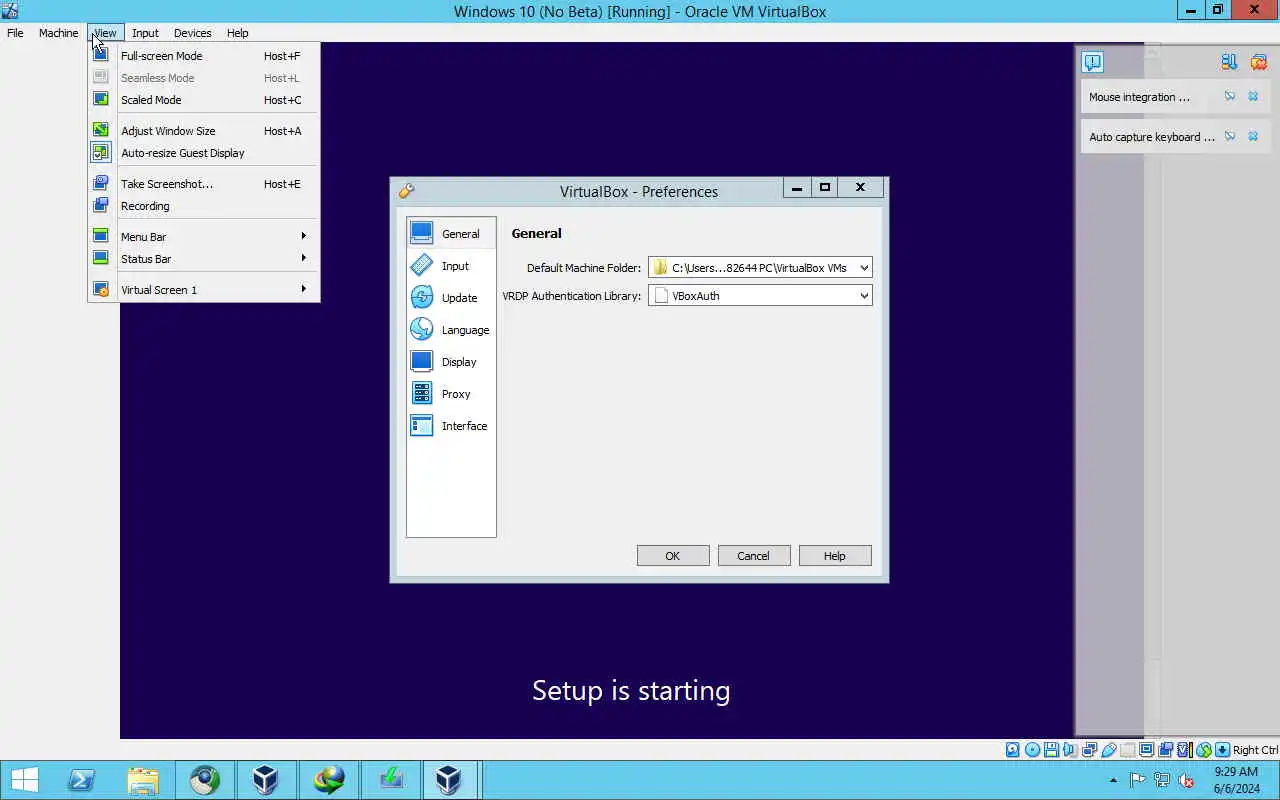Toggle Recording in View menu
This screenshot has width=1280, height=800.
click(x=204, y=206)
